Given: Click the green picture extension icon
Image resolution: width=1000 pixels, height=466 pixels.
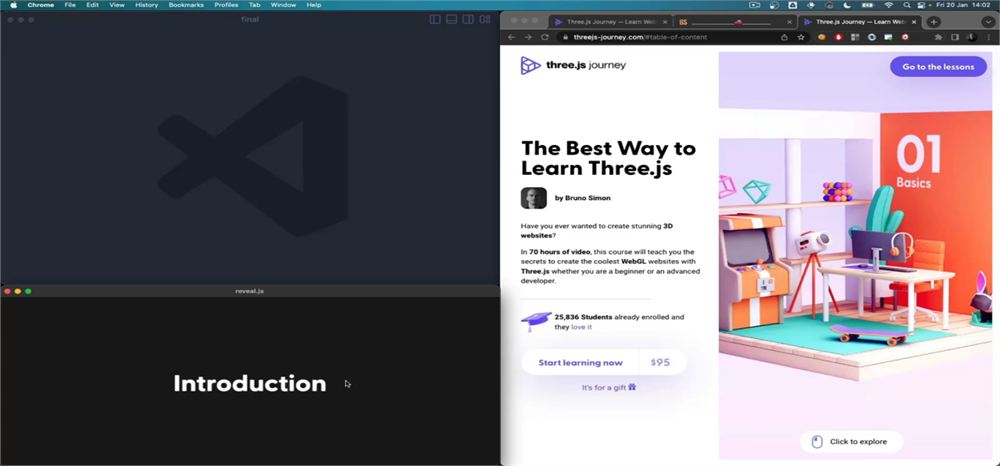Looking at the screenshot, I should click(888, 37).
